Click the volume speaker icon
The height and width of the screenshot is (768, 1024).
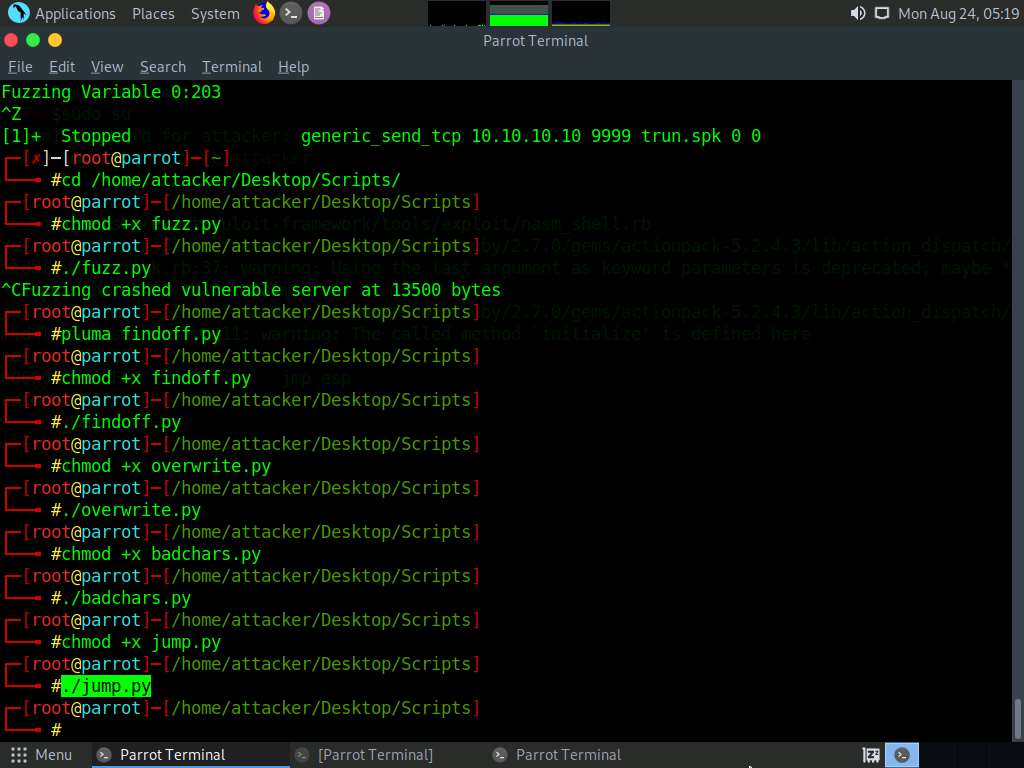click(x=857, y=13)
